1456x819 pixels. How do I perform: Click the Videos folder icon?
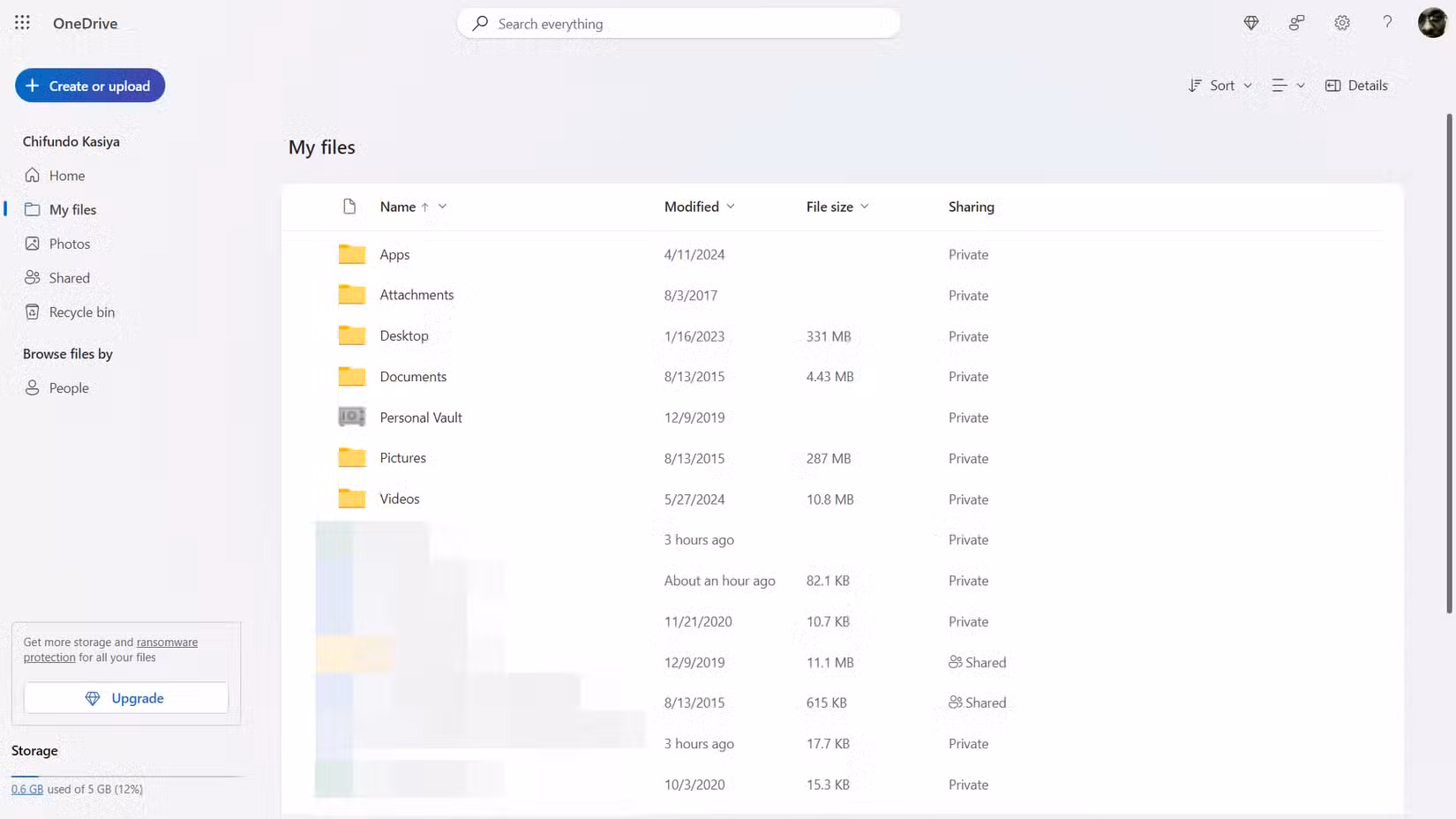(x=352, y=499)
